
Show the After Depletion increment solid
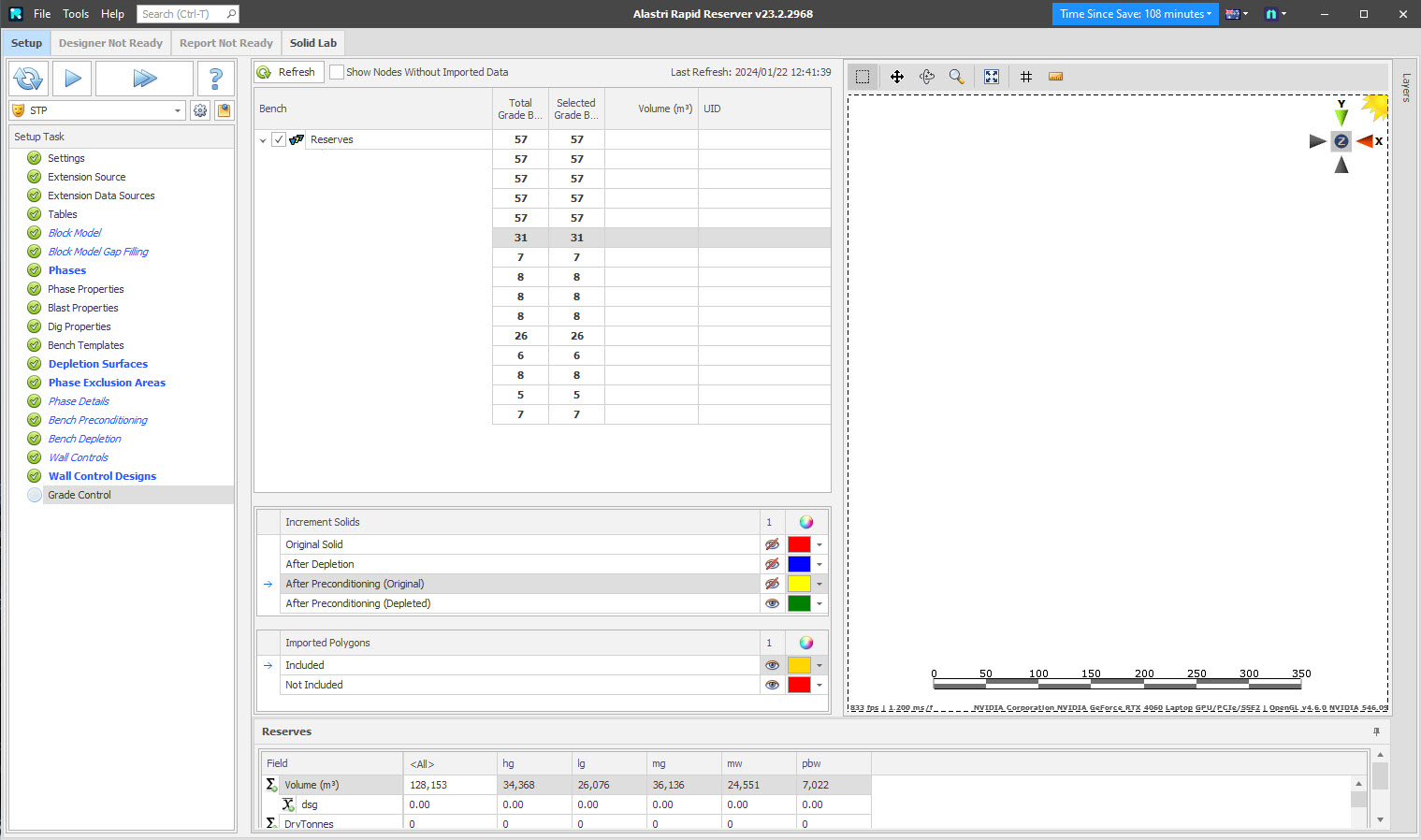point(772,563)
